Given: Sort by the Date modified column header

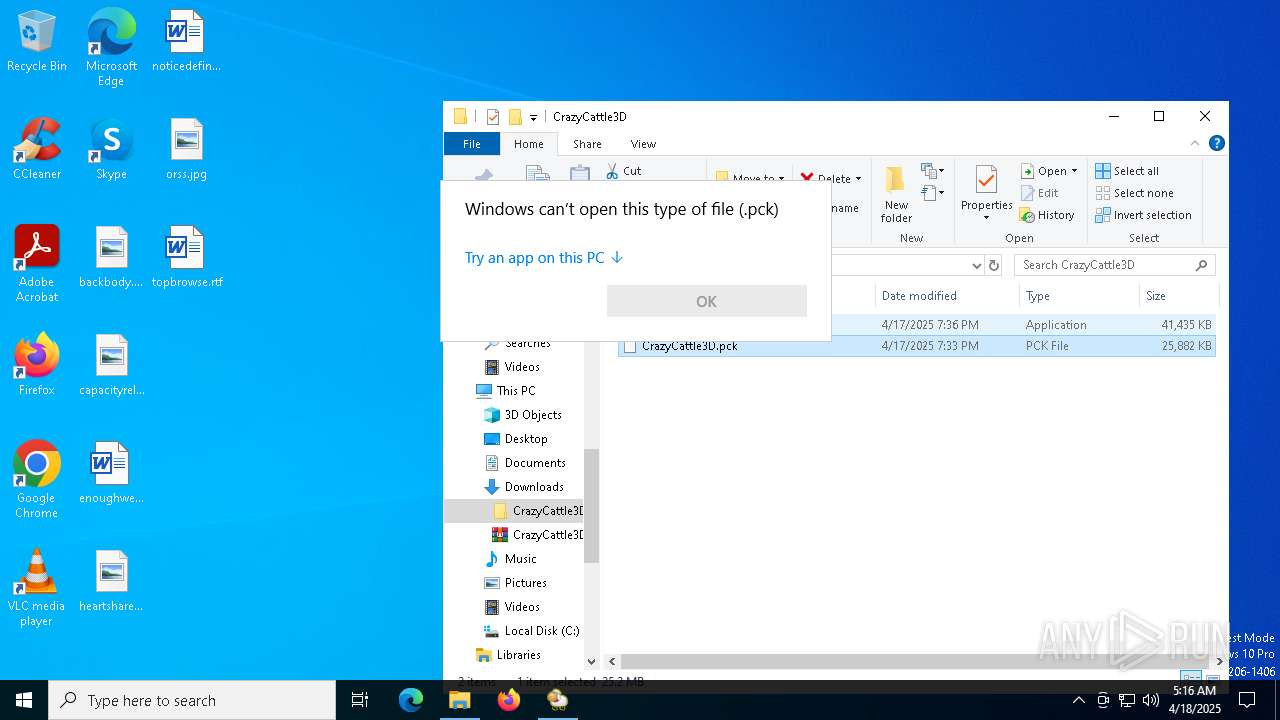Looking at the screenshot, I should pos(946,296).
